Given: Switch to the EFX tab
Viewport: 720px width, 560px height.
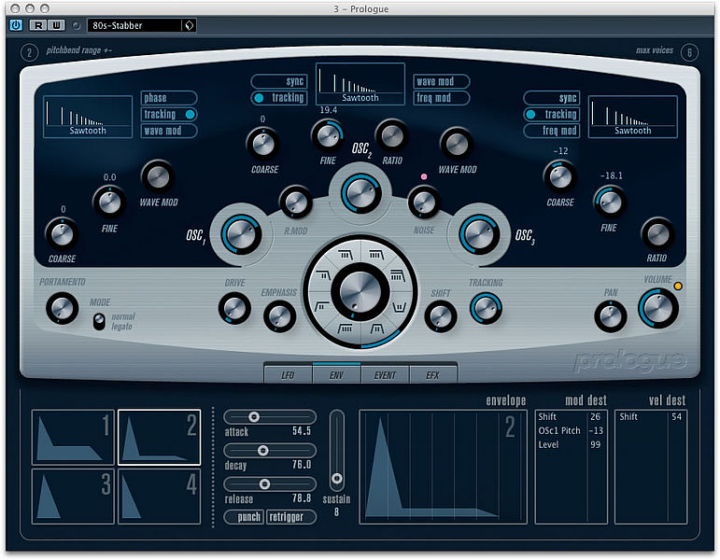Looking at the screenshot, I should click(x=433, y=375).
